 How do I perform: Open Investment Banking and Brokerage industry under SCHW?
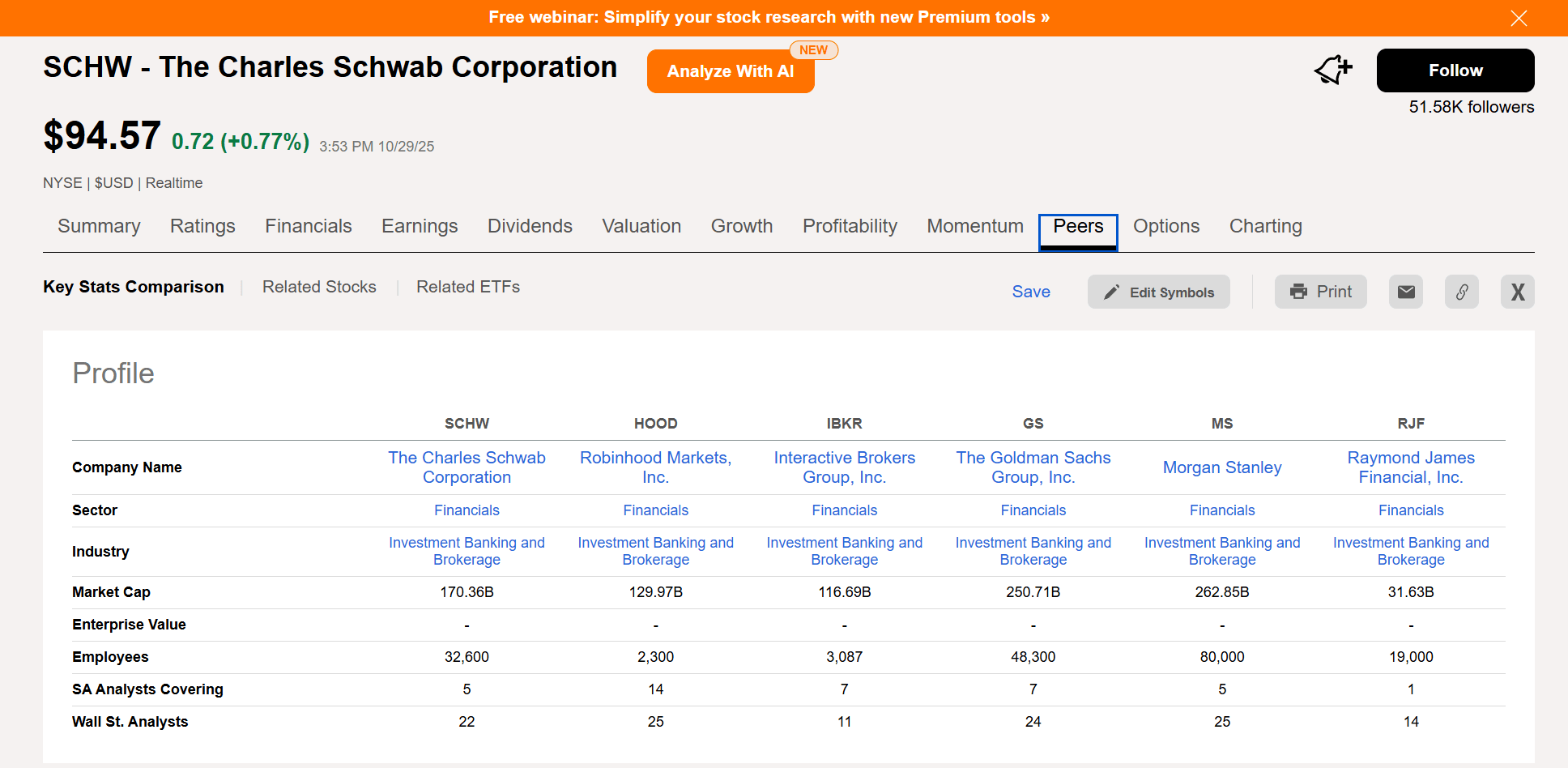[x=467, y=551]
